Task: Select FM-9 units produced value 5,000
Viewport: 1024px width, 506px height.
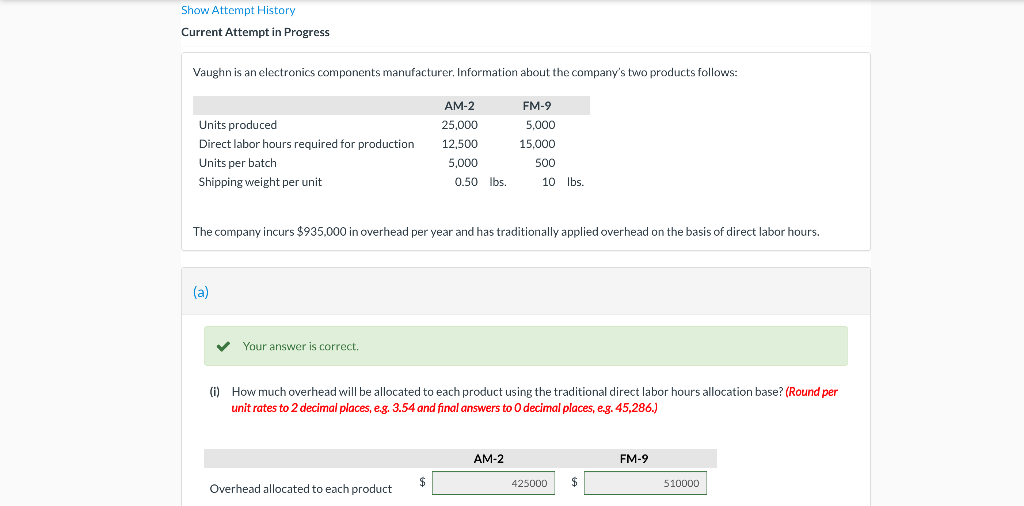Action: 540,125
